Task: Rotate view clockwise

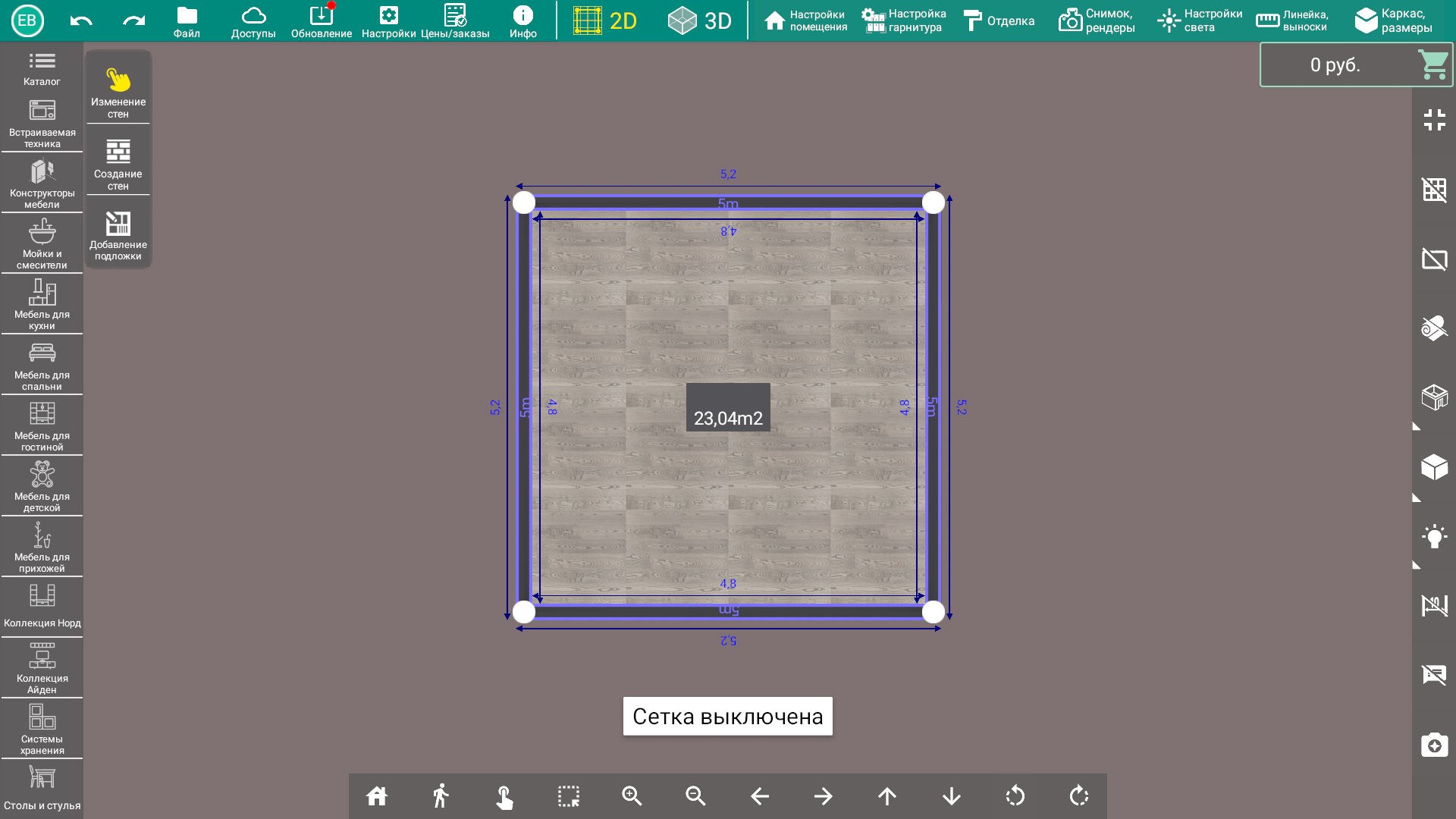Action: pos(1079,796)
